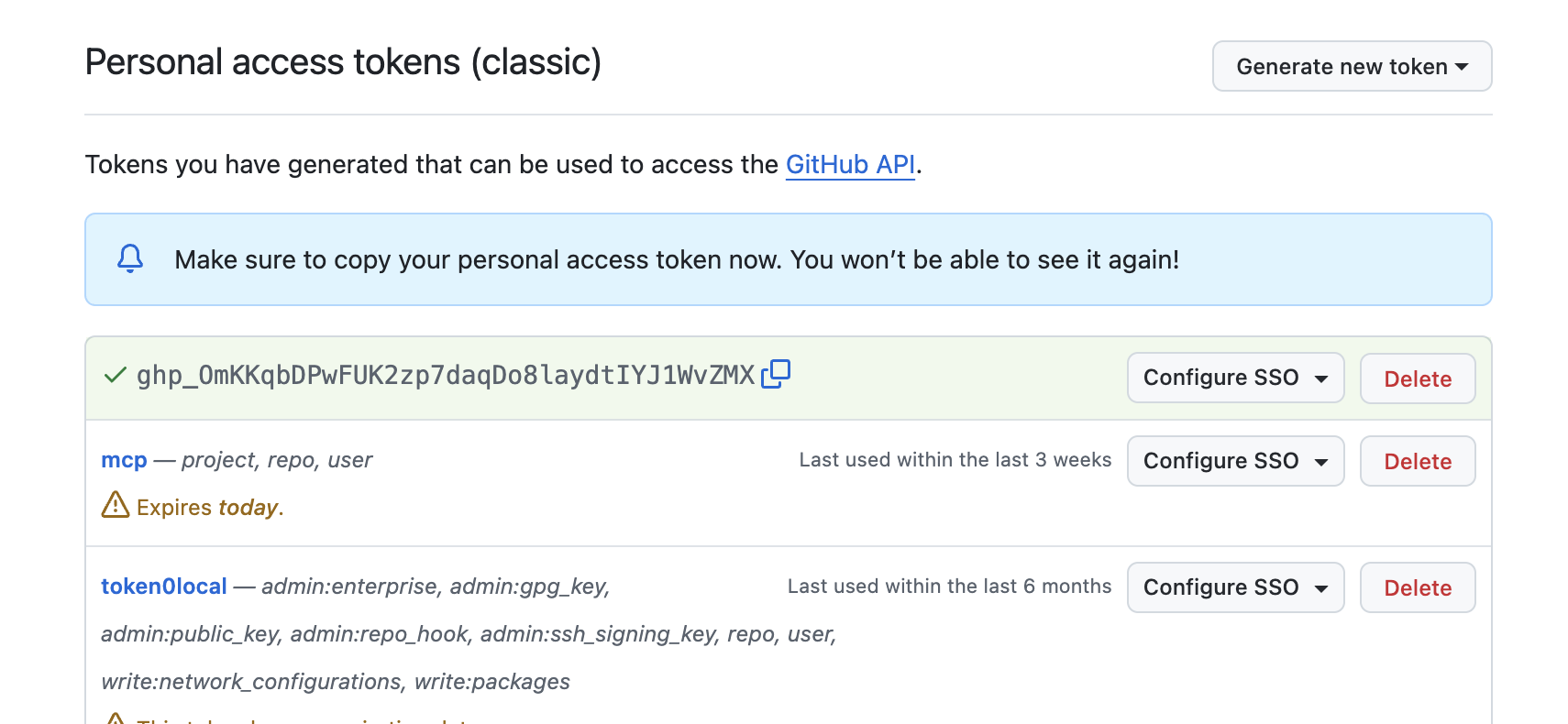
Task: Click the green checkmark beside the new token
Action: 113,373
